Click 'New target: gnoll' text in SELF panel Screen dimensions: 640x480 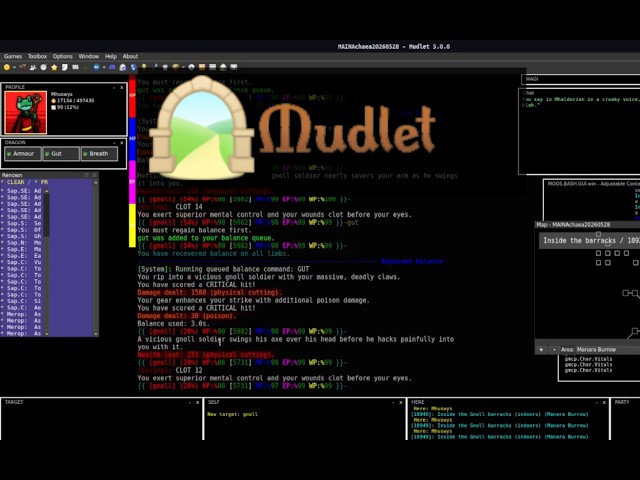[232, 414]
